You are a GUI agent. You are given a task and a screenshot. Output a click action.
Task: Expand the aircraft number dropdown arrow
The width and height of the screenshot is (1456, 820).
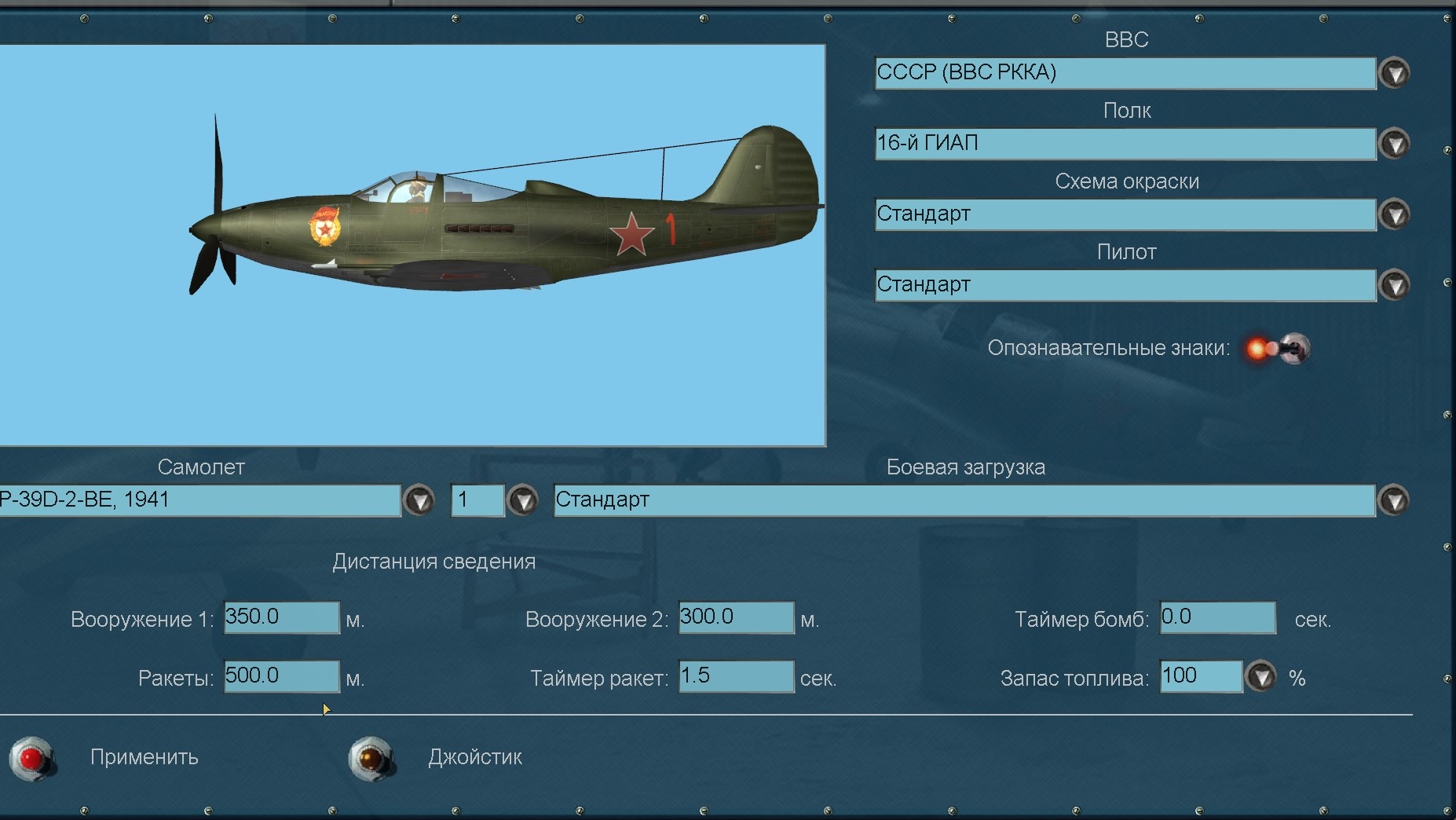522,500
